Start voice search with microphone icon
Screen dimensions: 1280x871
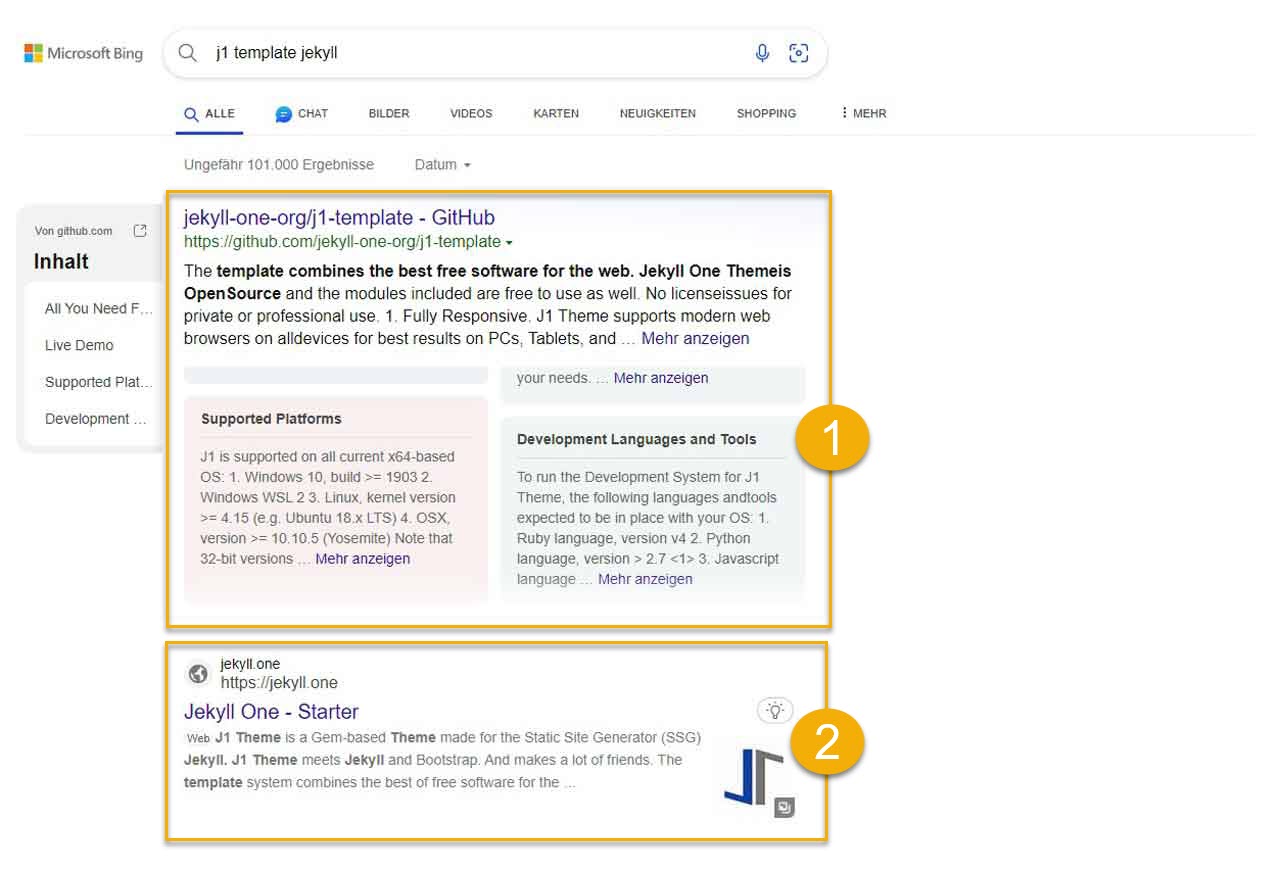click(x=762, y=53)
